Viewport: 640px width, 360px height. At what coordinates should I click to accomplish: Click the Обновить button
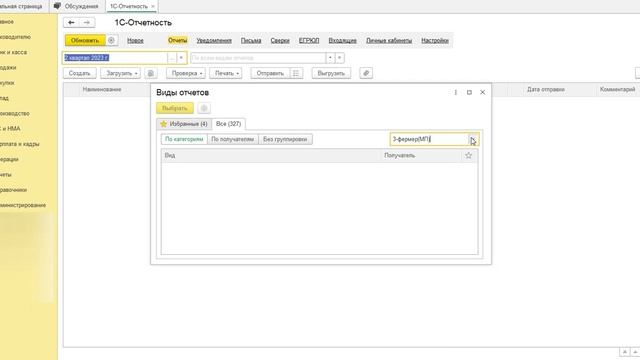coord(85,40)
